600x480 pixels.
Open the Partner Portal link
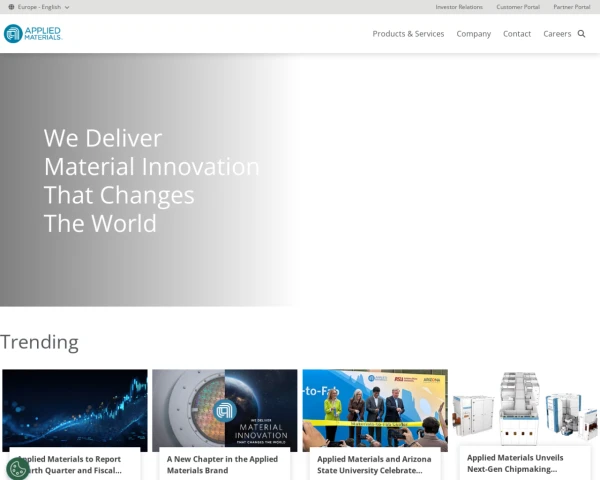tap(572, 7)
